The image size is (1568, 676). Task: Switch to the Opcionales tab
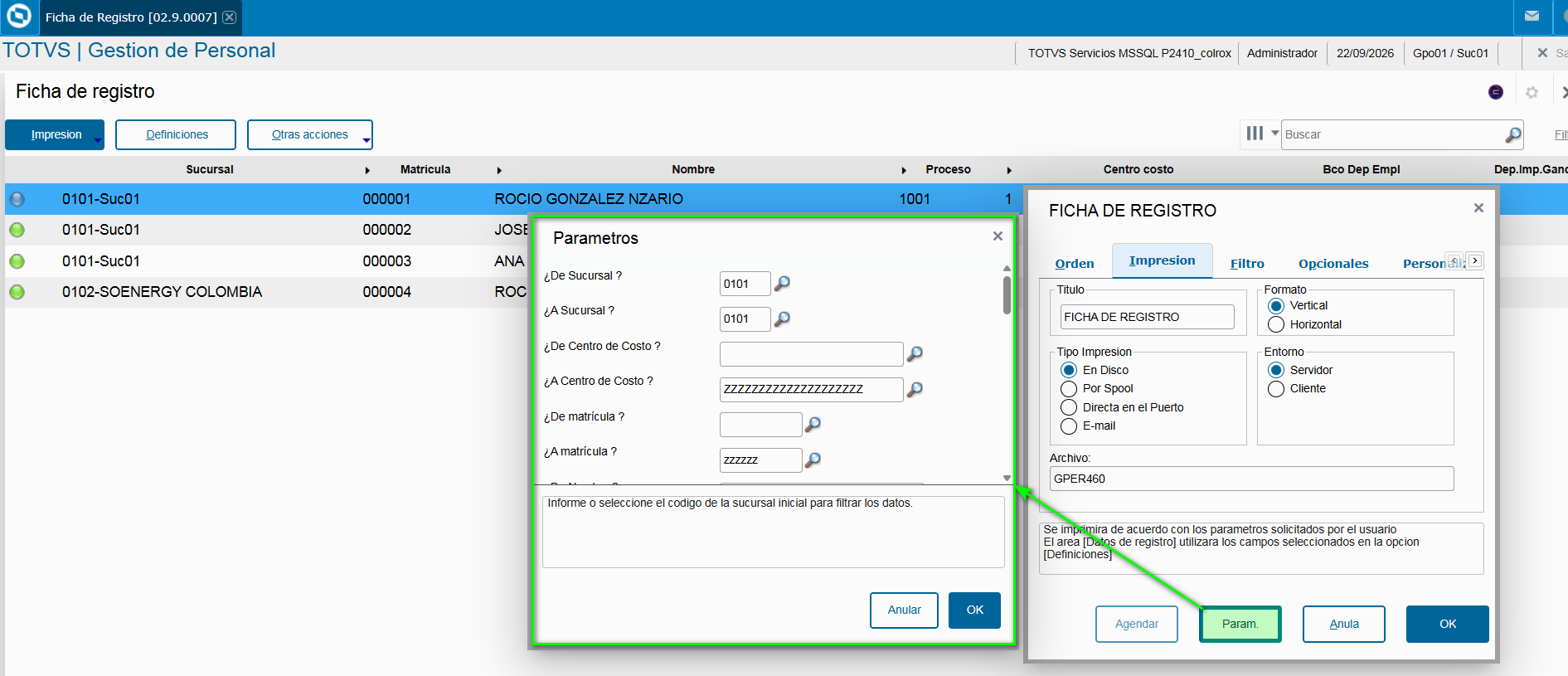coord(1333,264)
